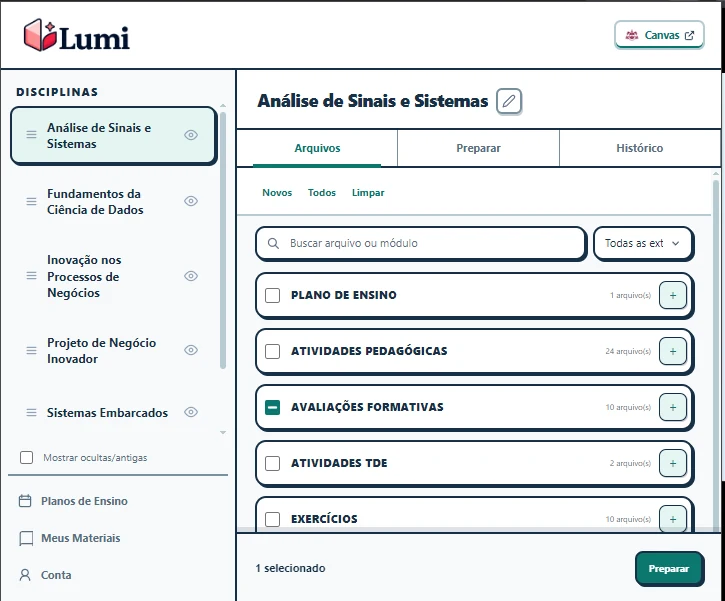Switch to the Arquivos tab
The image size is (725, 601).
pos(317,148)
